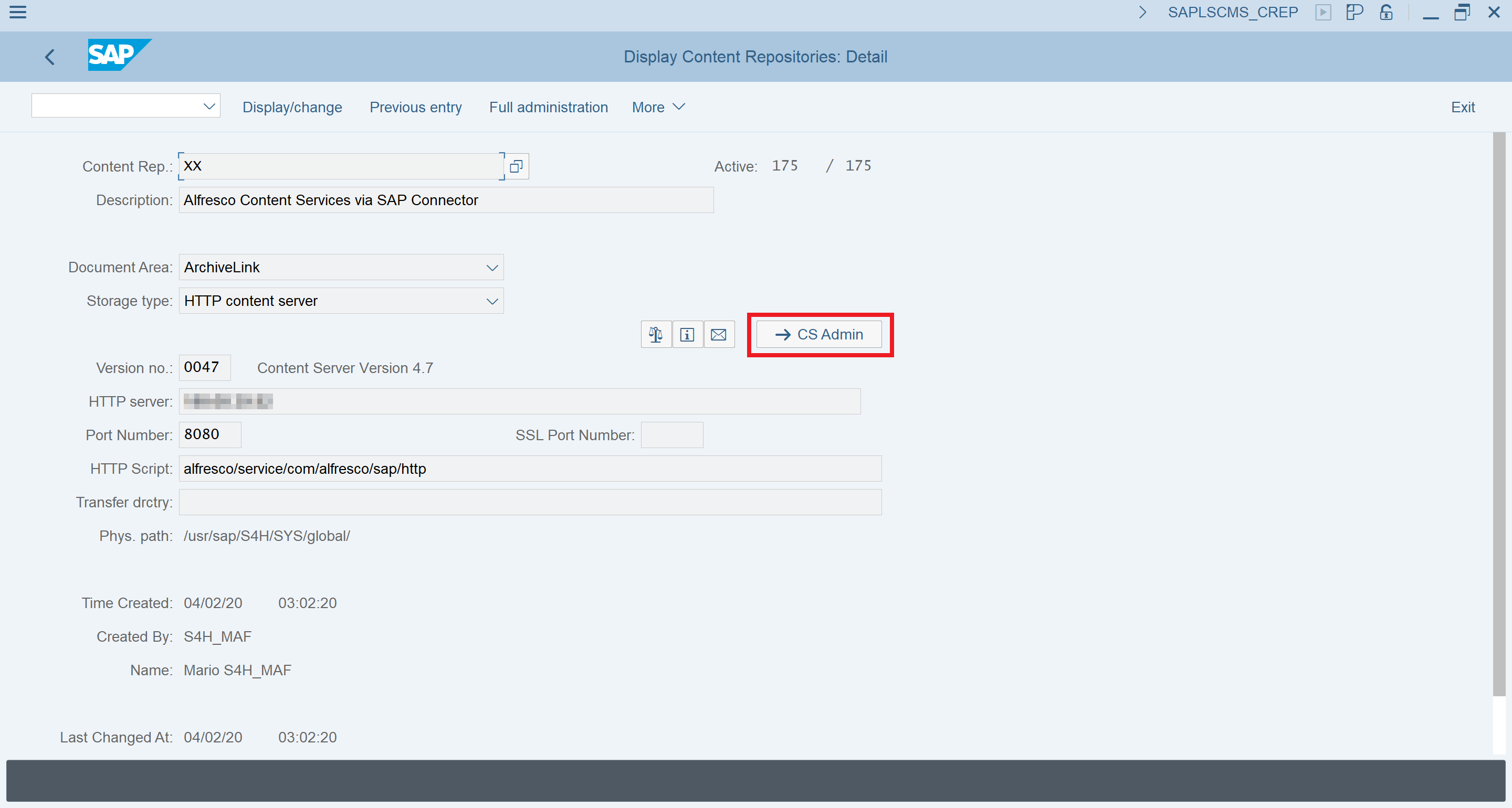1512x808 pixels.
Task: Click Display/change
Action: click(x=292, y=107)
